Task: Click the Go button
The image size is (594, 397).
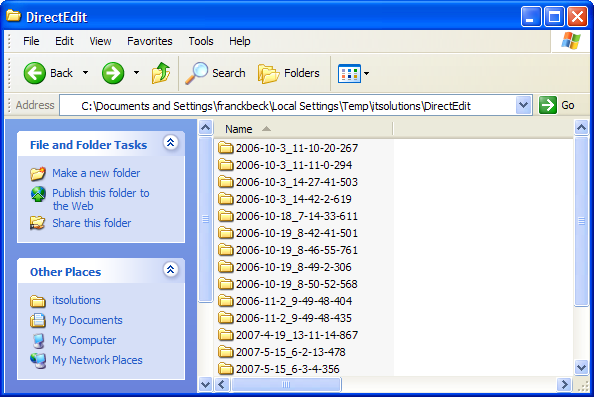Action: tap(556, 105)
